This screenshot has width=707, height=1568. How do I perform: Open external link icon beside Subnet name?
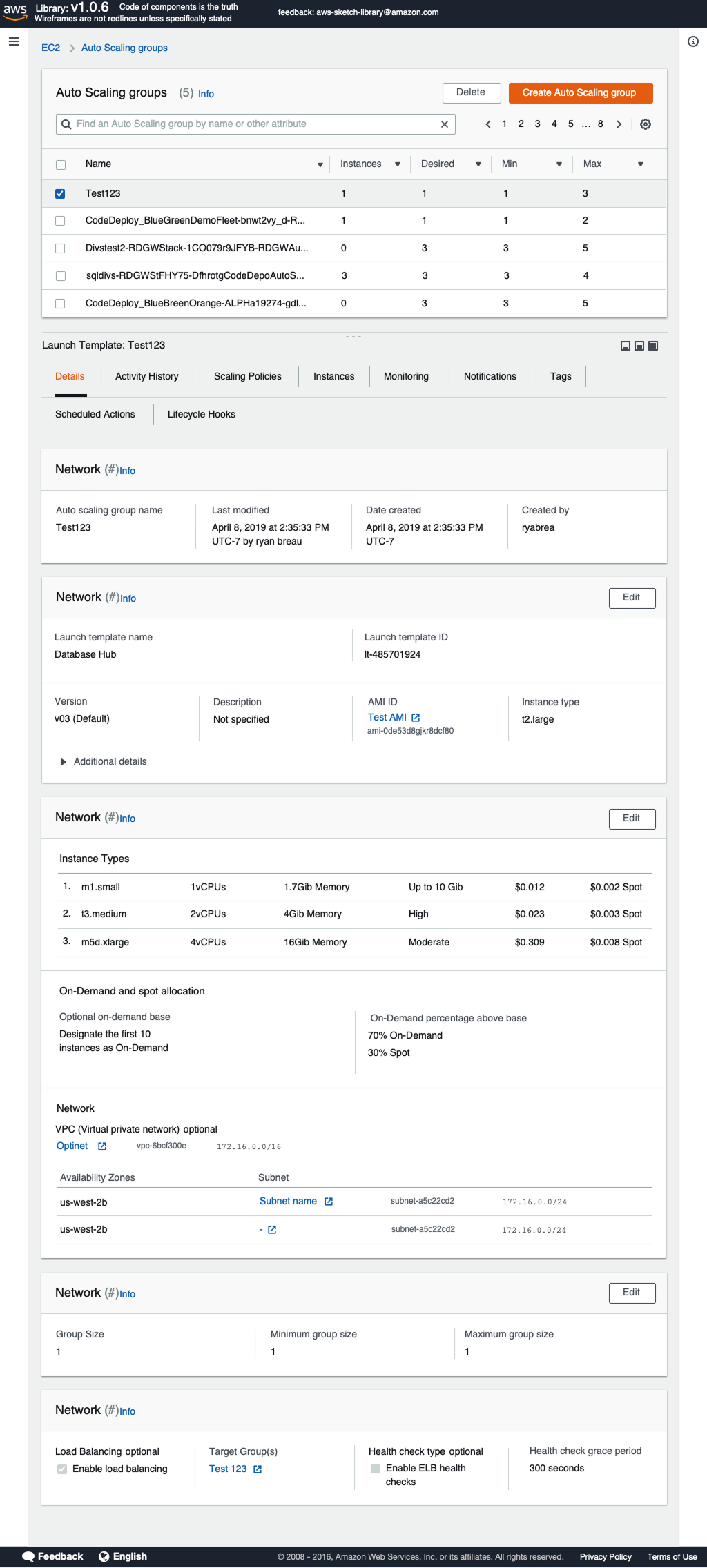tap(329, 1202)
